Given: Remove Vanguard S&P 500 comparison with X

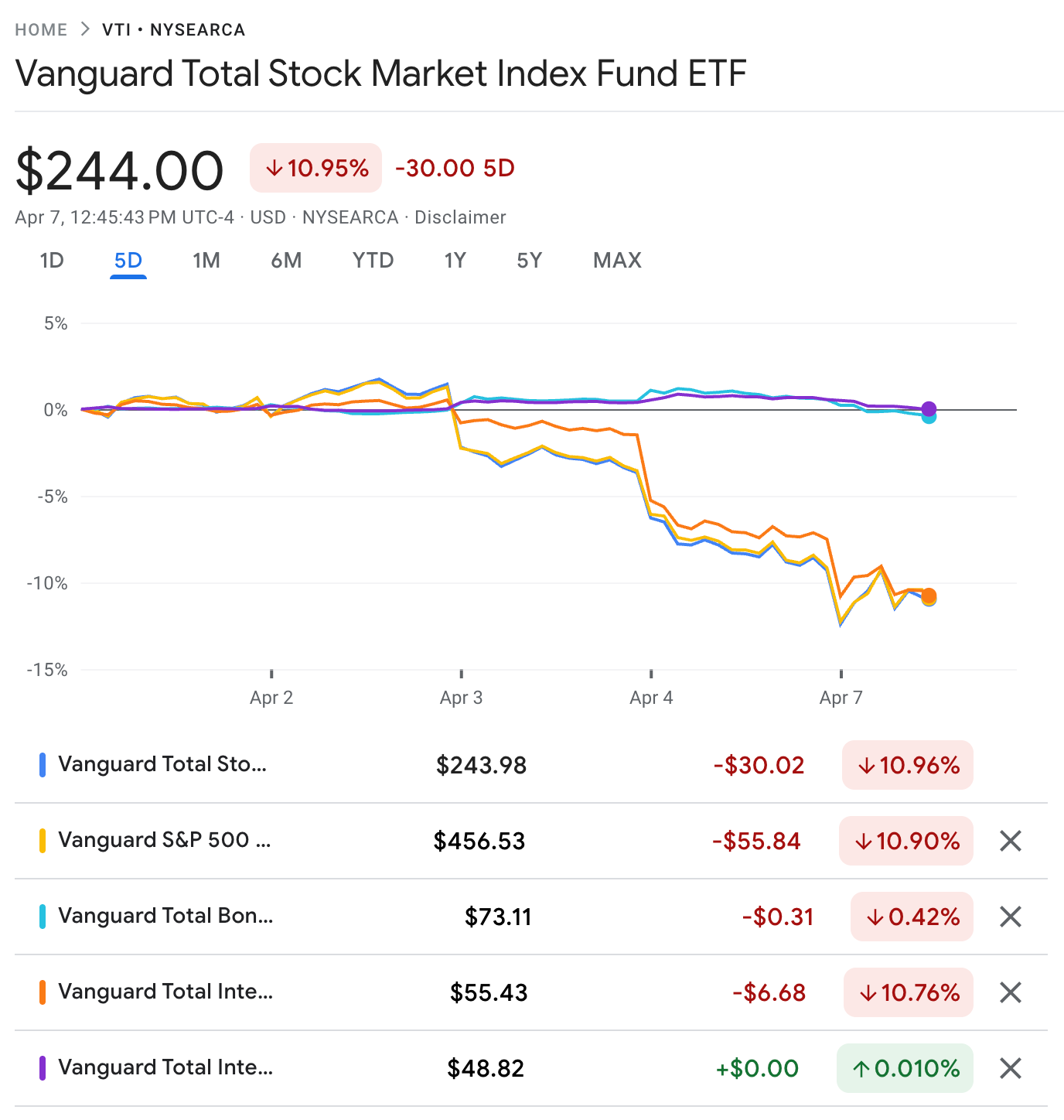Looking at the screenshot, I should (1011, 841).
